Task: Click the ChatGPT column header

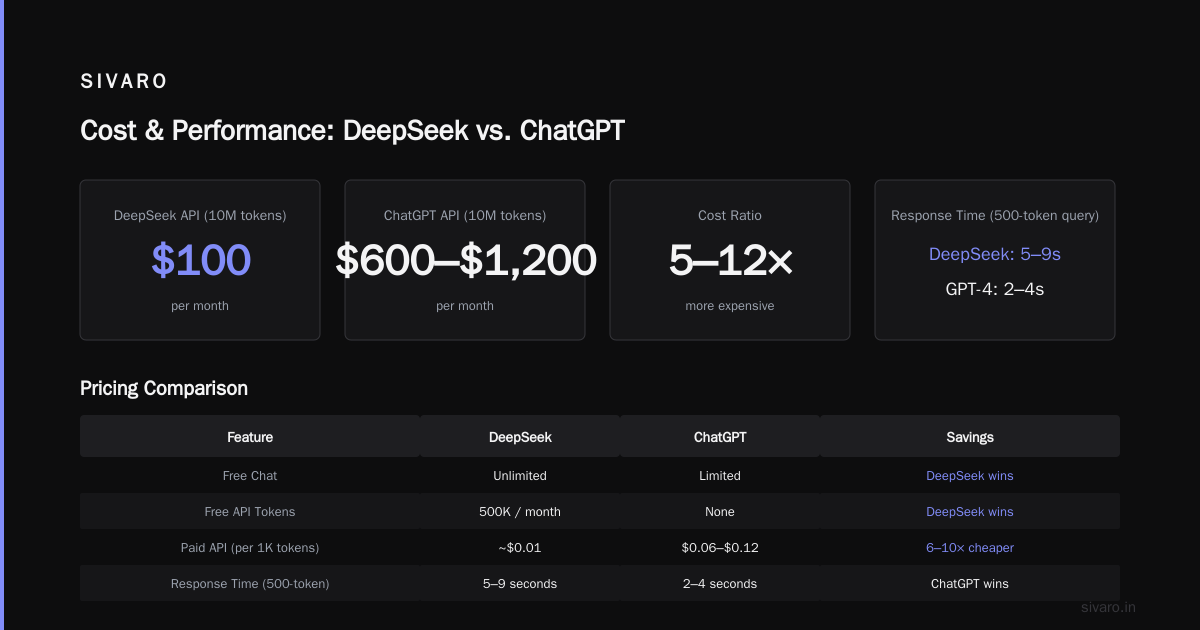Action: pyautogui.click(x=720, y=437)
